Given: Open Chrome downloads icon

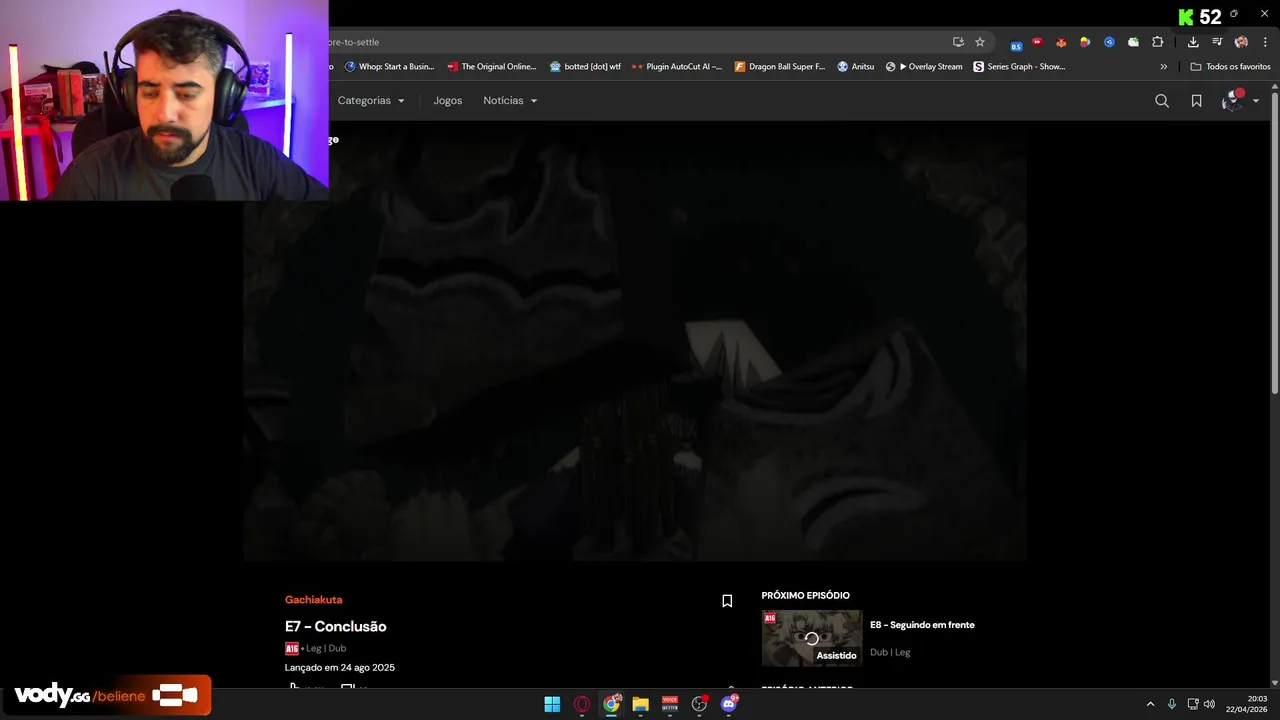Looking at the screenshot, I should (1193, 42).
